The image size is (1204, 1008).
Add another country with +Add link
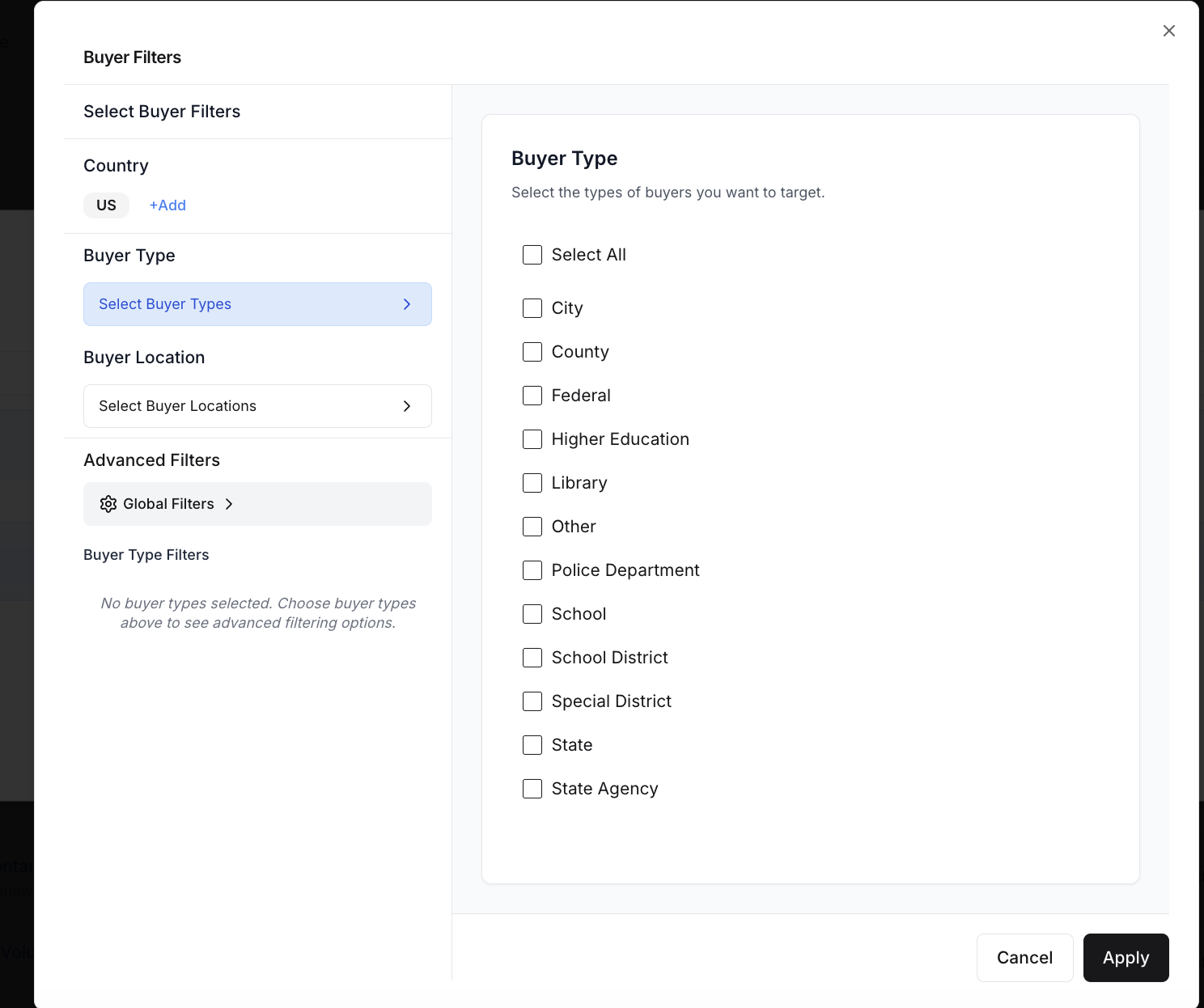point(167,205)
